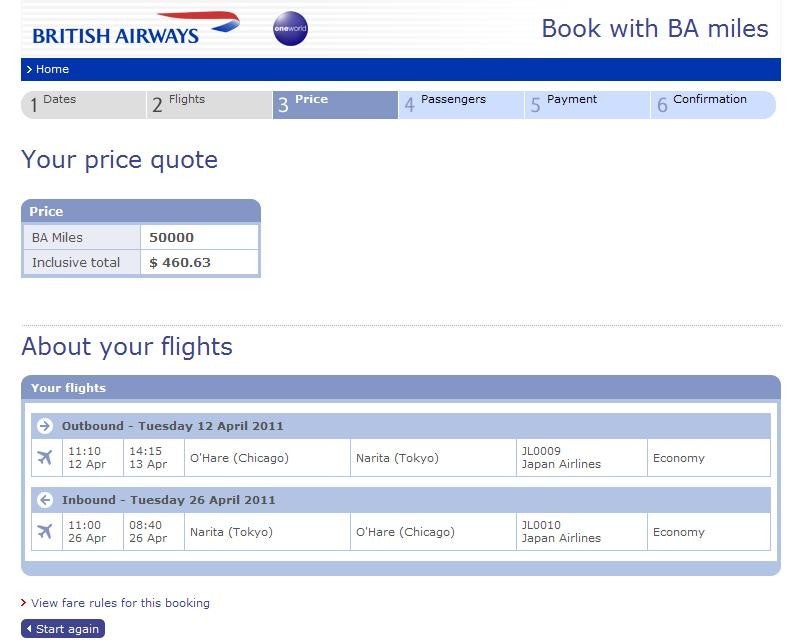Select step 6 Confirmation
Image resolution: width=797 pixels, height=643 pixels.
(x=713, y=105)
